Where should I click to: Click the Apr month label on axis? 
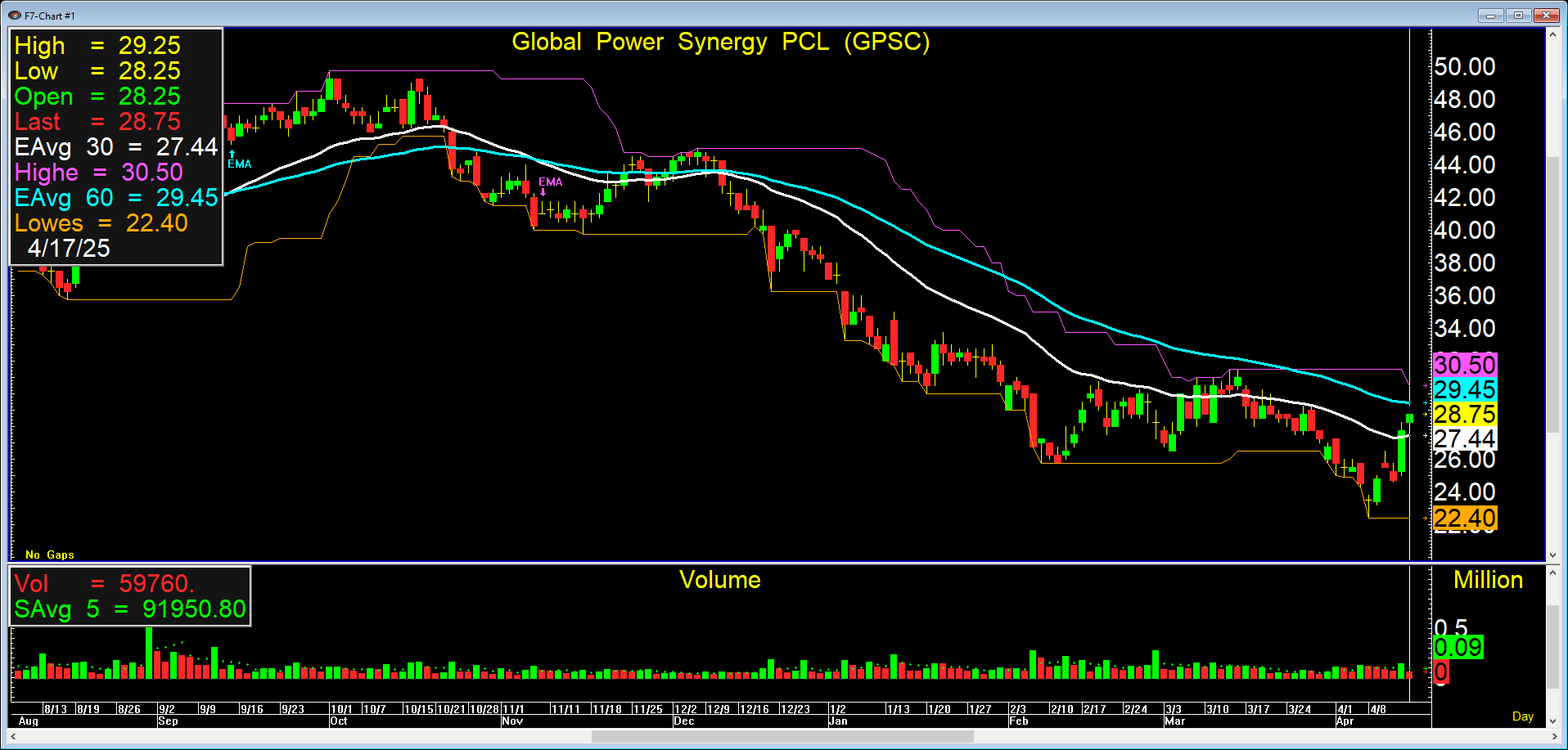point(1345,721)
